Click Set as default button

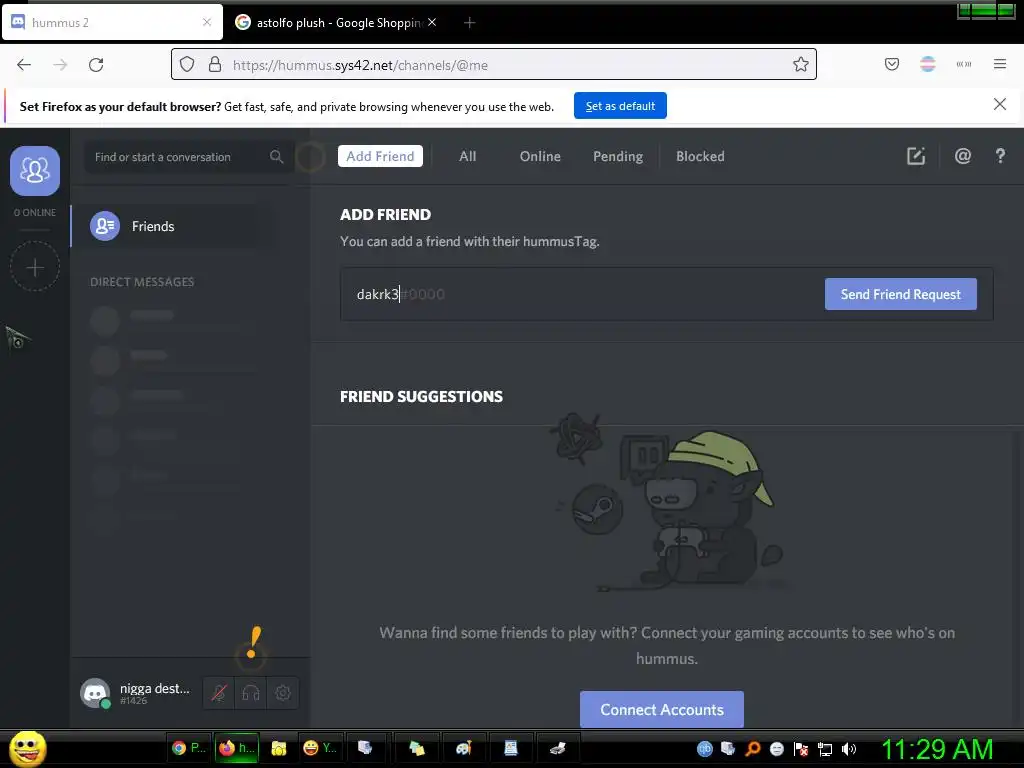620,106
